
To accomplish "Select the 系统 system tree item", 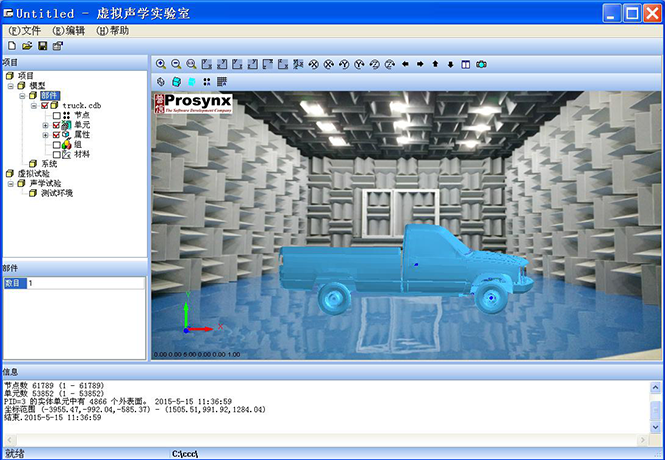I will pos(48,164).
